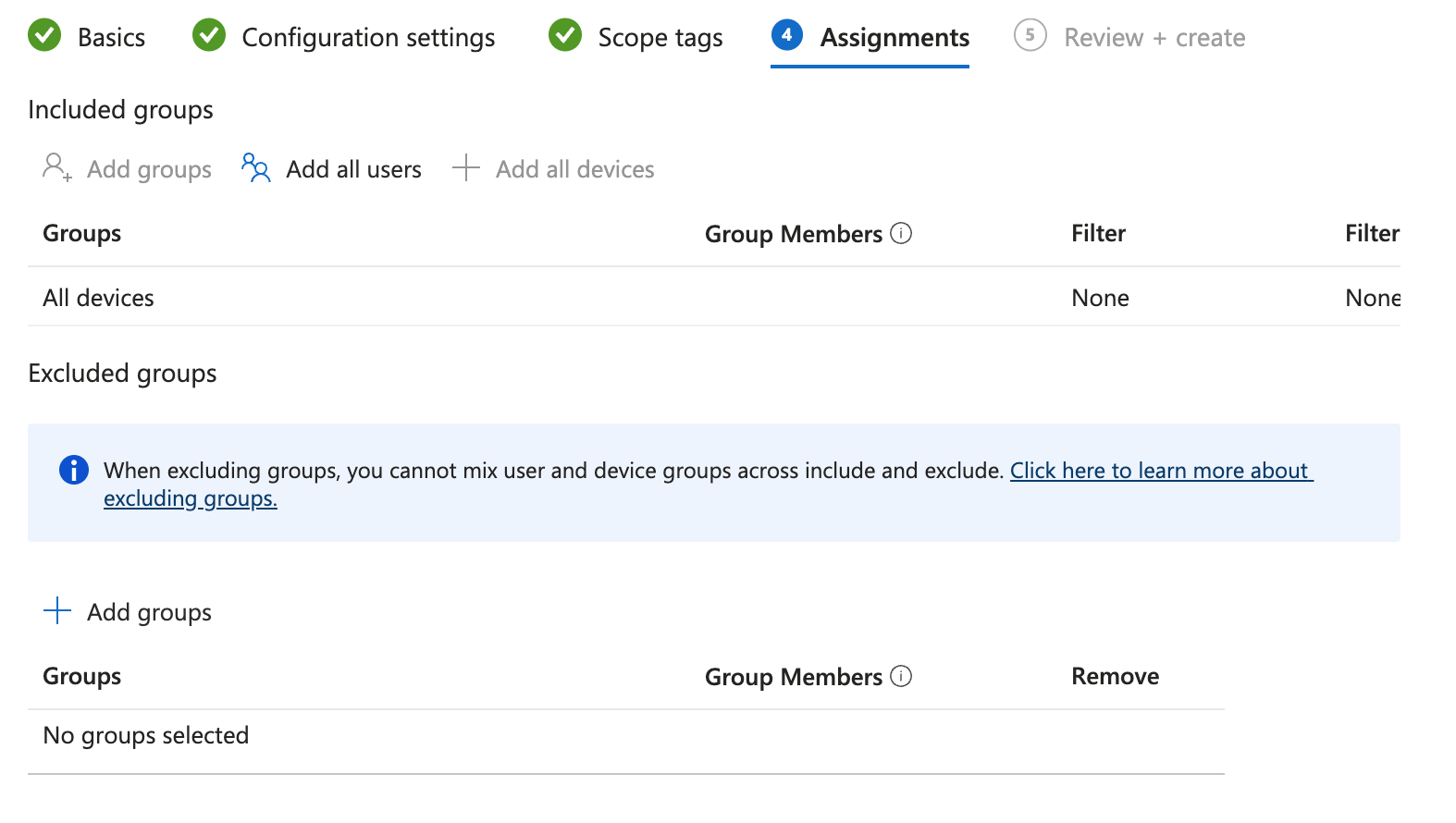Image resolution: width=1456 pixels, height=823 pixels.
Task: Click the Configuration settings green checkmark icon
Action: pyautogui.click(x=209, y=35)
